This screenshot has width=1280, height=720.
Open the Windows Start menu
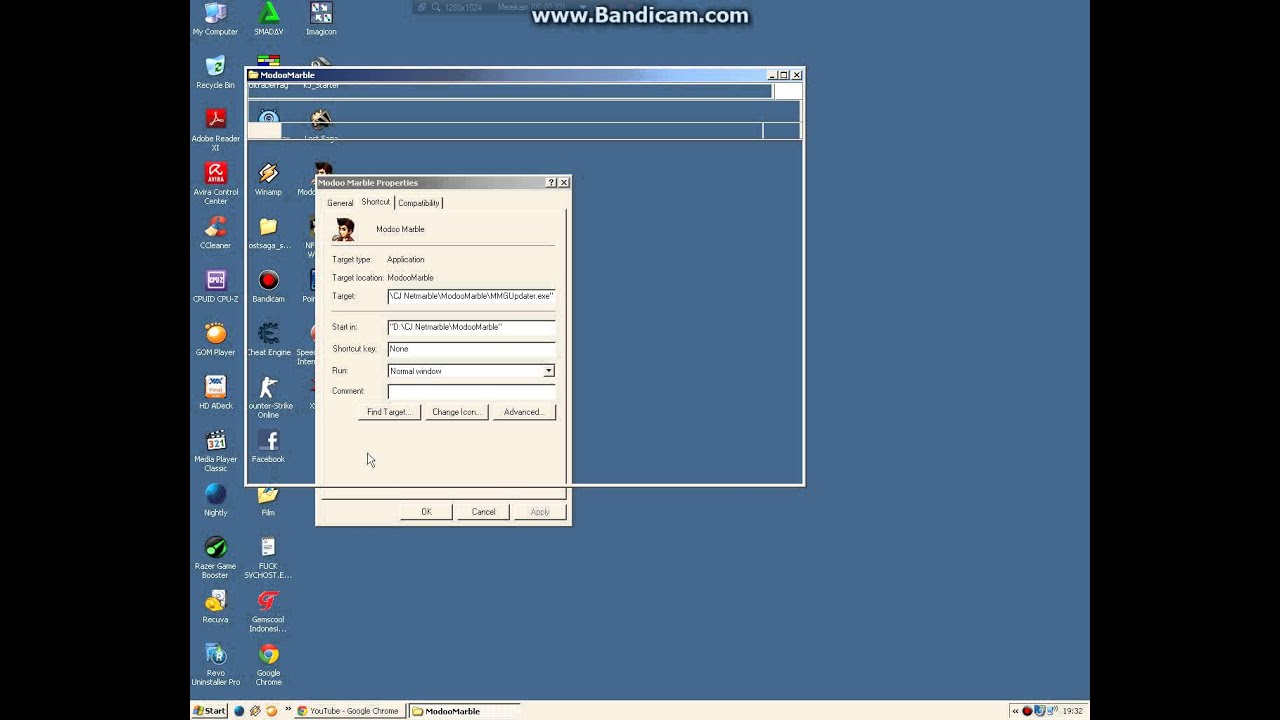[210, 711]
